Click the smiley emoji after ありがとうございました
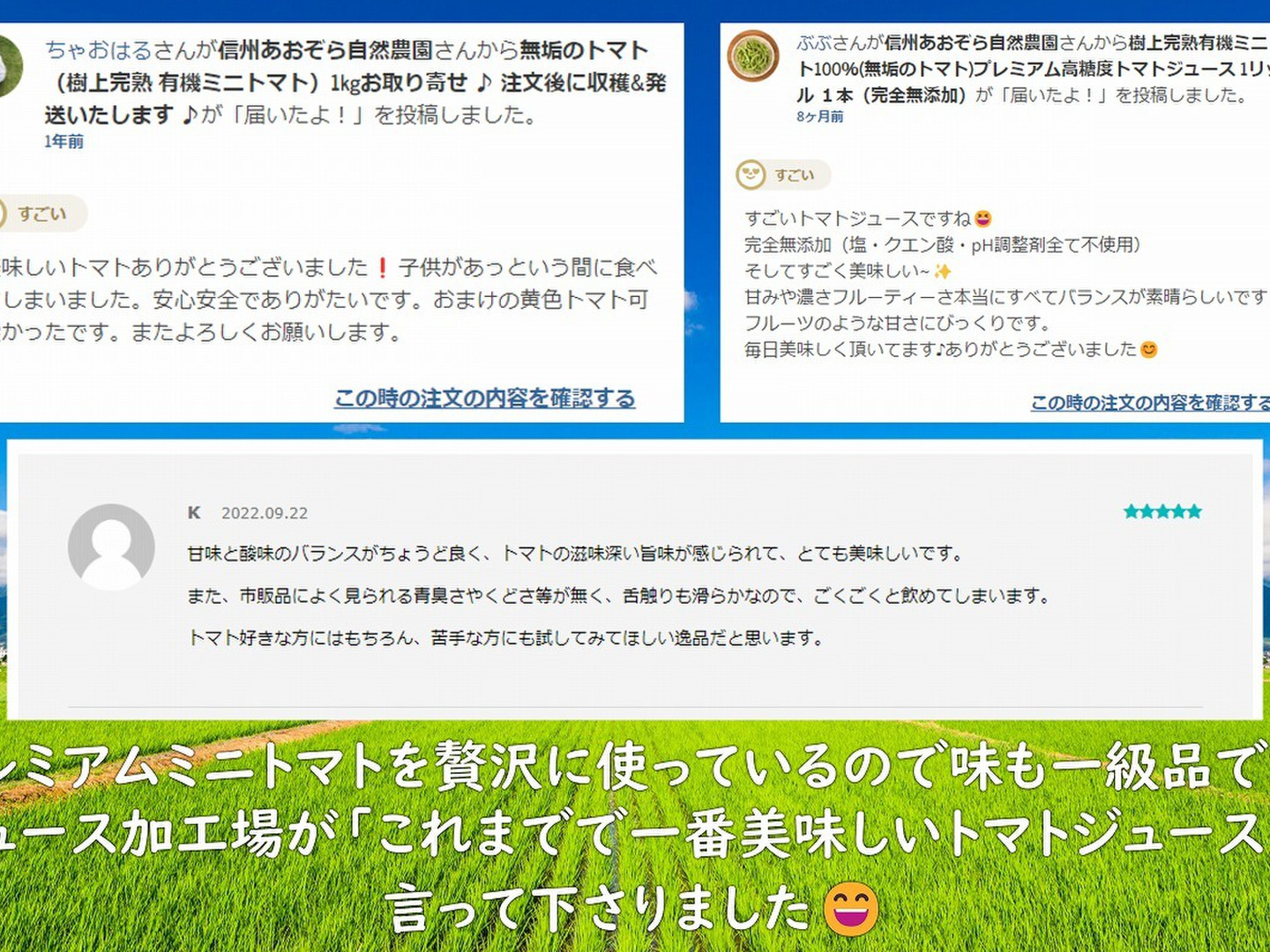Image resolution: width=1270 pixels, height=952 pixels. tap(1148, 350)
